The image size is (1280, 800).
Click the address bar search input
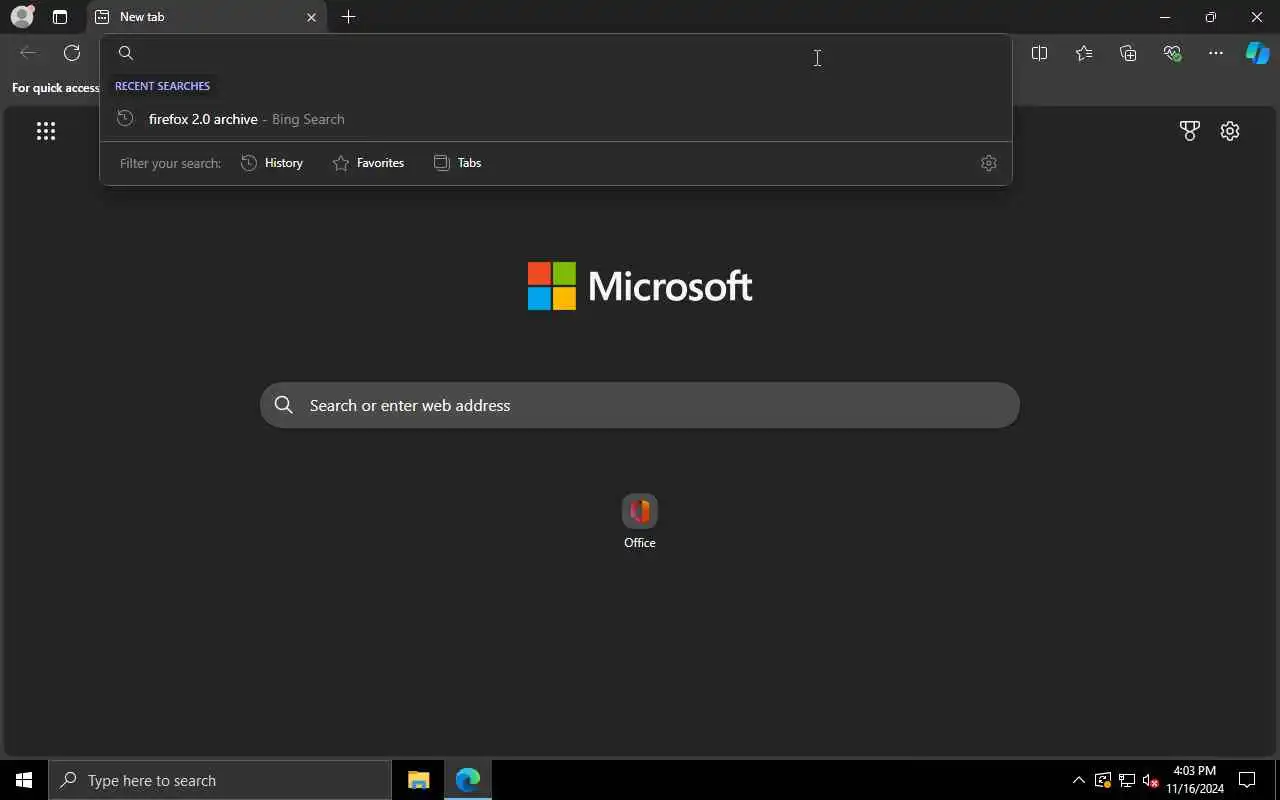[x=556, y=53]
